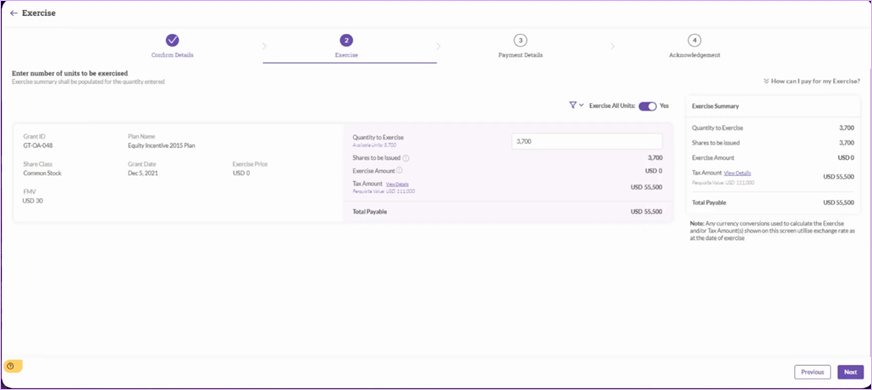Open the filter funnel icon
The height and width of the screenshot is (390, 872).
pyautogui.click(x=573, y=105)
